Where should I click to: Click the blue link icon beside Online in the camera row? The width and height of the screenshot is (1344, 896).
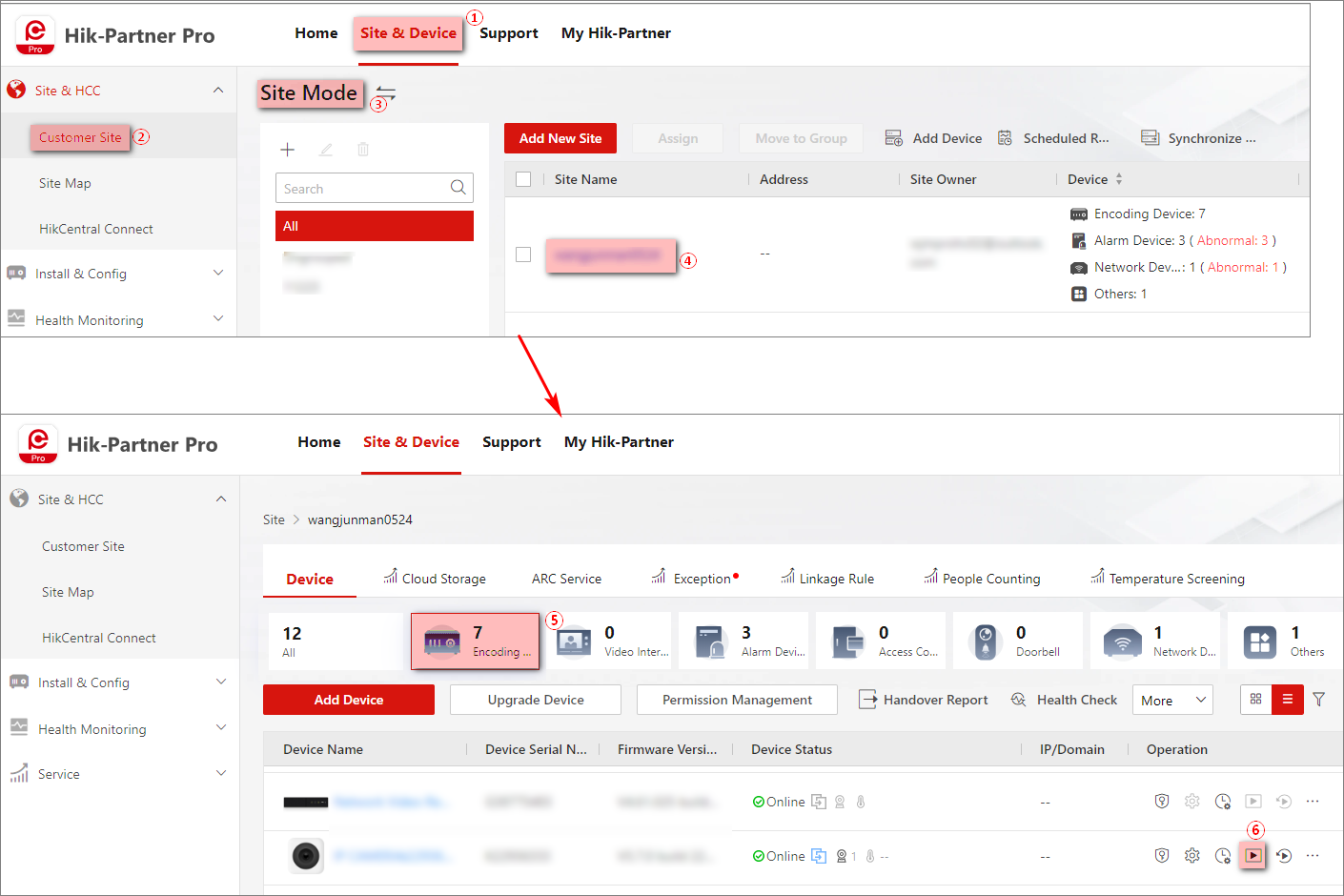tap(819, 856)
